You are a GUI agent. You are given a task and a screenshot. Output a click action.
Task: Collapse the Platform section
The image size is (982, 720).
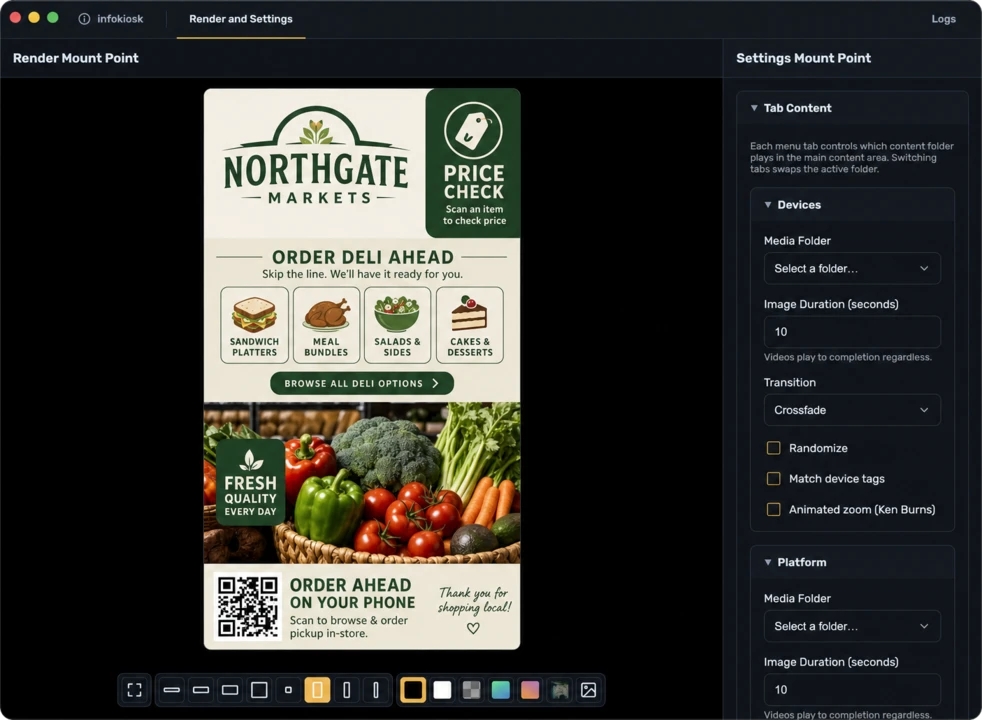point(768,562)
